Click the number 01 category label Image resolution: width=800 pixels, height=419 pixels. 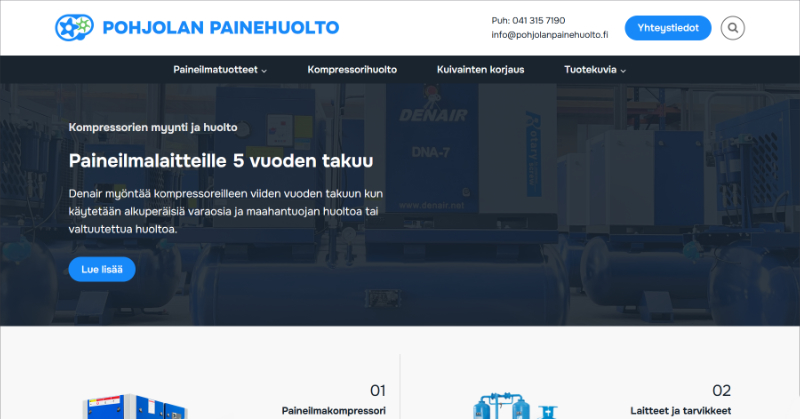point(377,390)
